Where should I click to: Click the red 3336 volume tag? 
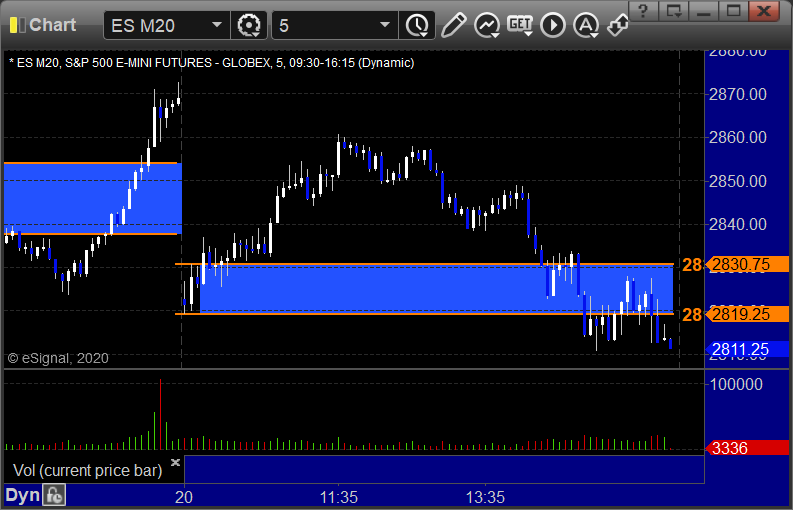click(747, 448)
